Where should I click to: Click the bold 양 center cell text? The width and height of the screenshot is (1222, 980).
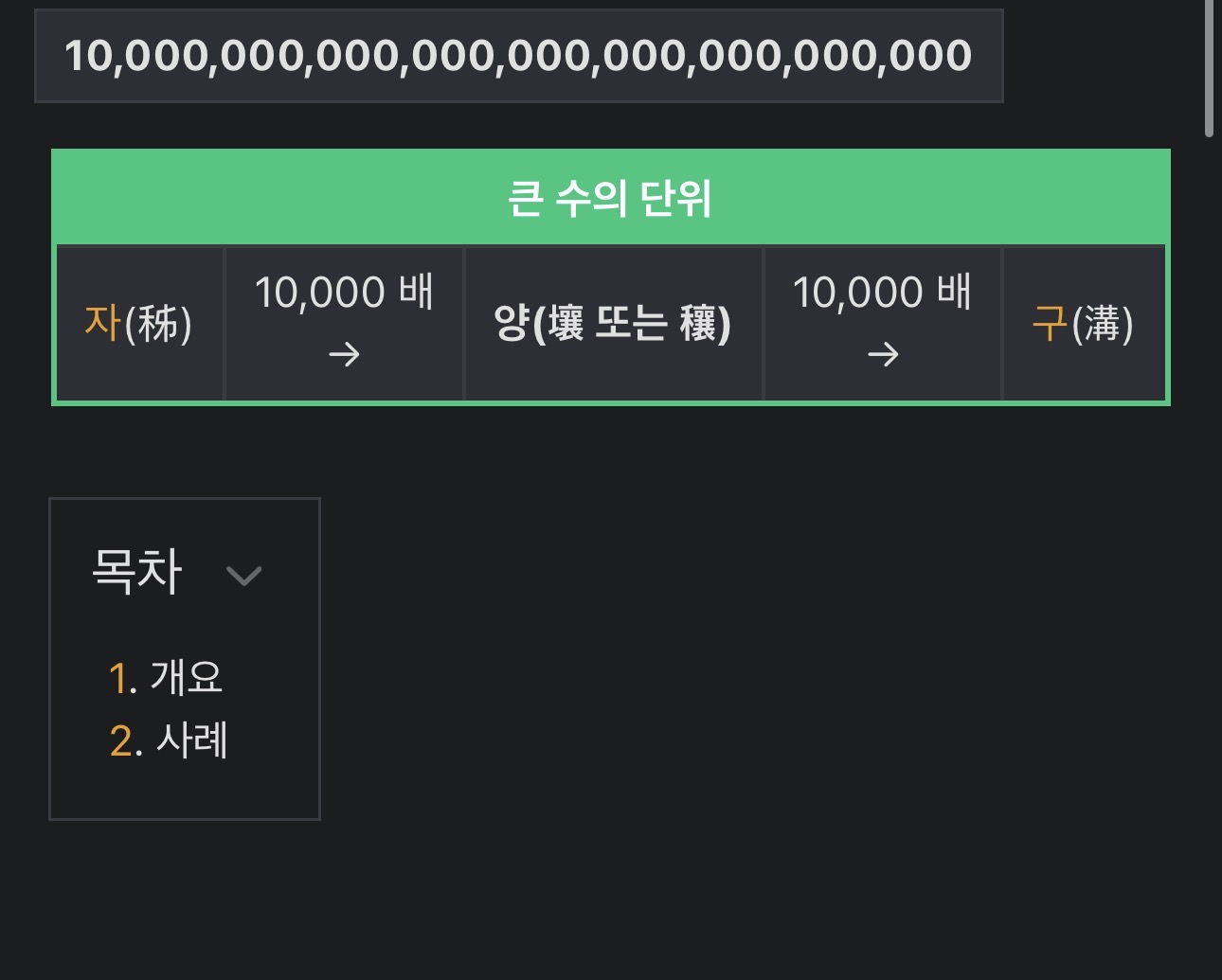pos(510,324)
